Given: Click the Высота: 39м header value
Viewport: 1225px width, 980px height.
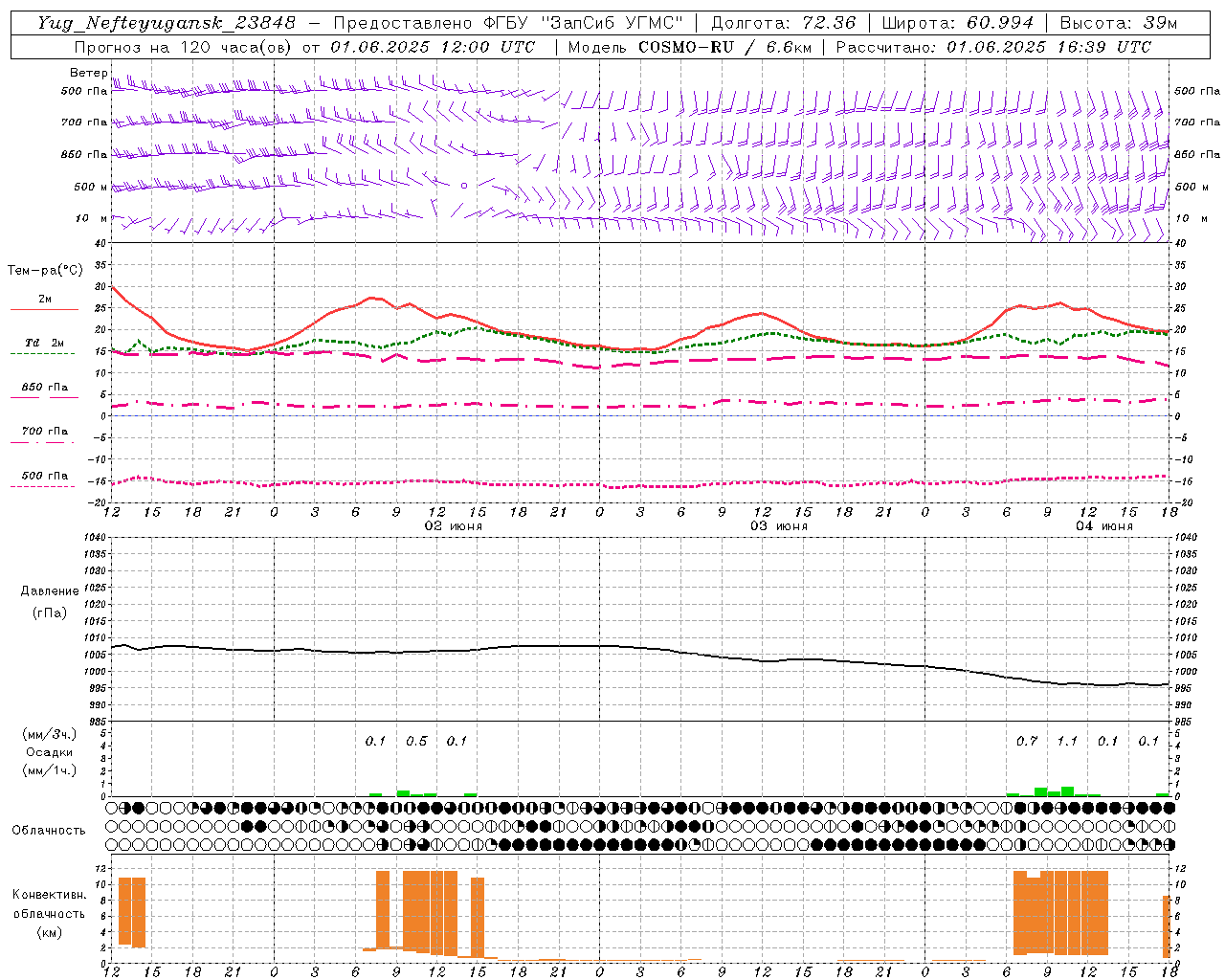Looking at the screenshot, I should 1119,23.
